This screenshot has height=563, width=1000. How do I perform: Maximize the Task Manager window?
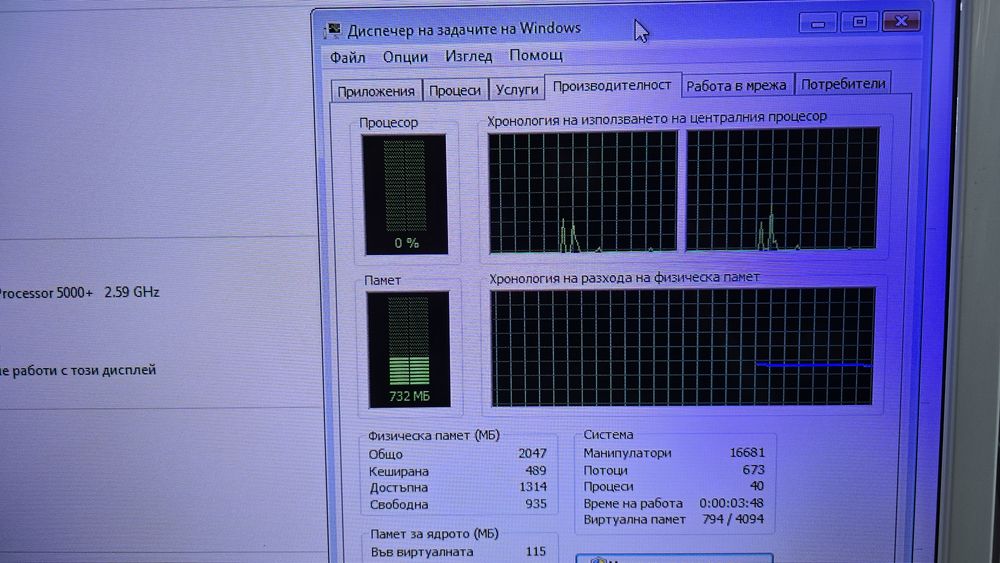[860, 22]
